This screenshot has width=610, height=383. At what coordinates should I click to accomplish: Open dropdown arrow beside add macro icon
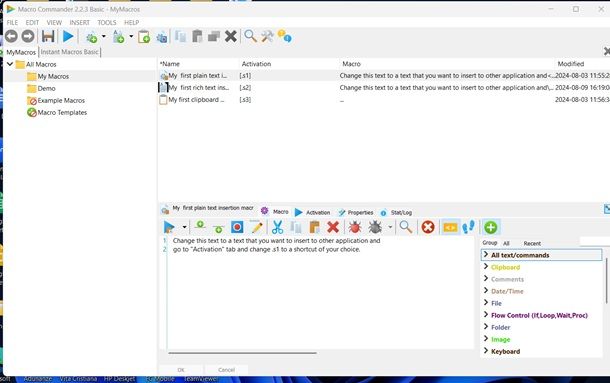pyautogui.click(x=103, y=37)
